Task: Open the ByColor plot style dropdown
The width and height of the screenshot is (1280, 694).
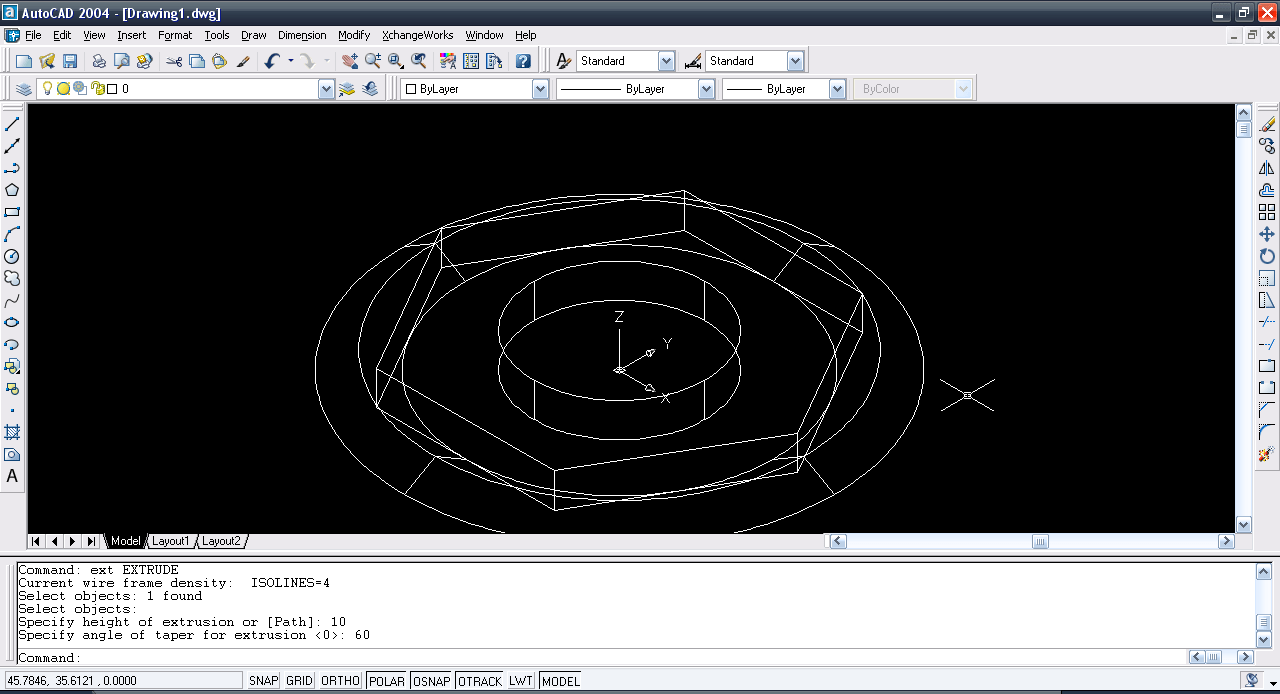Action: coord(963,89)
